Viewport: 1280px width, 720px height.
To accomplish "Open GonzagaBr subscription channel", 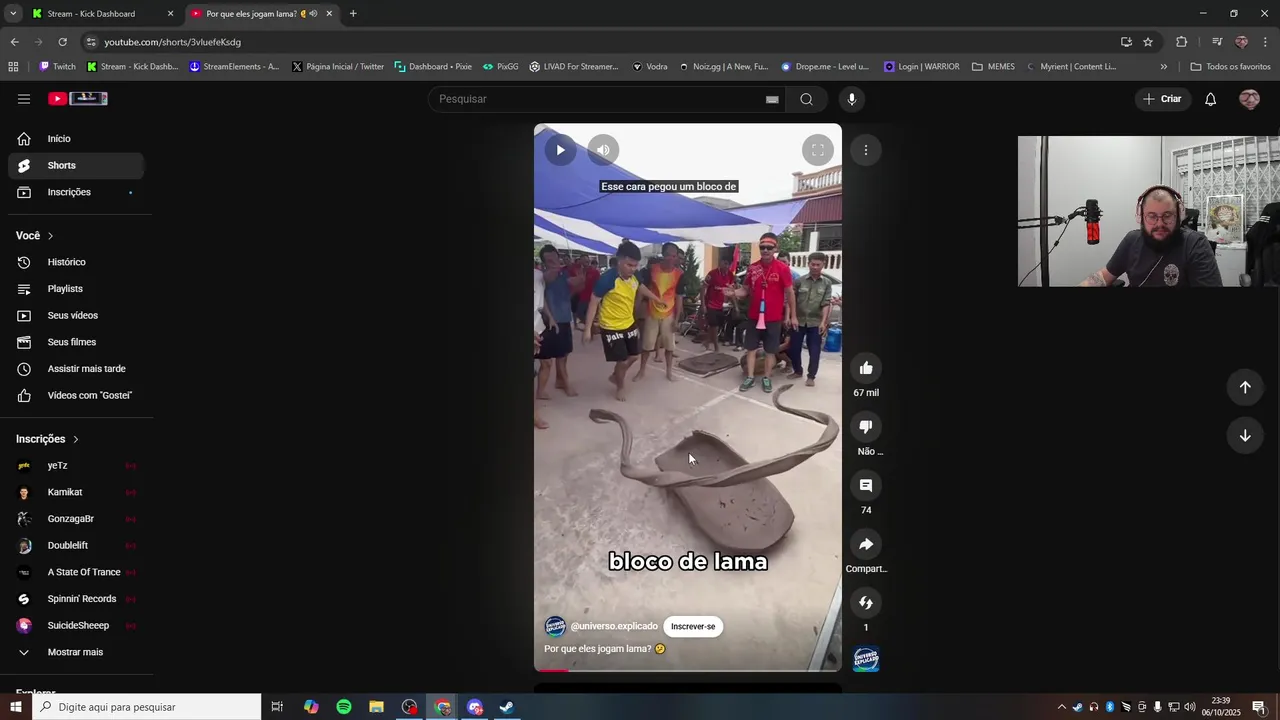I will [76, 519].
